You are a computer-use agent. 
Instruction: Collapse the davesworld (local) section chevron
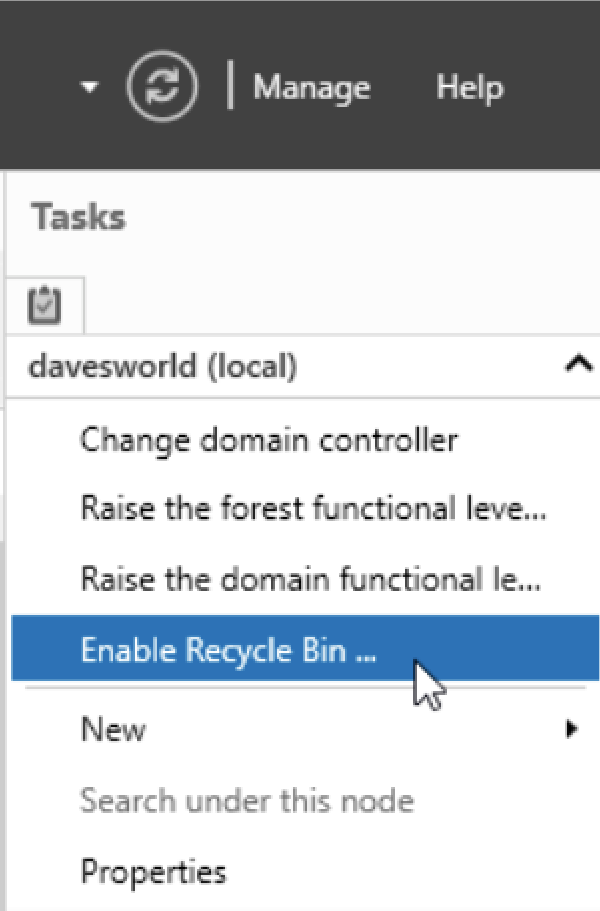click(579, 365)
